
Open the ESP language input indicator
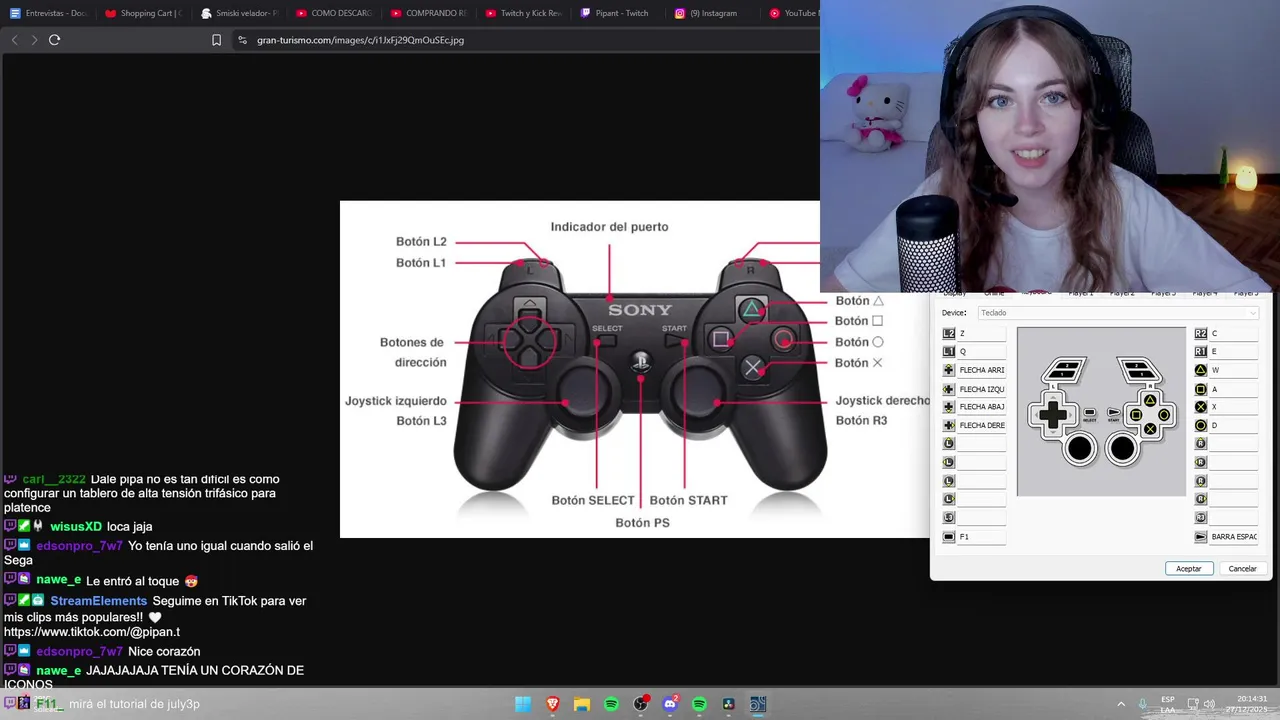[x=1168, y=704]
